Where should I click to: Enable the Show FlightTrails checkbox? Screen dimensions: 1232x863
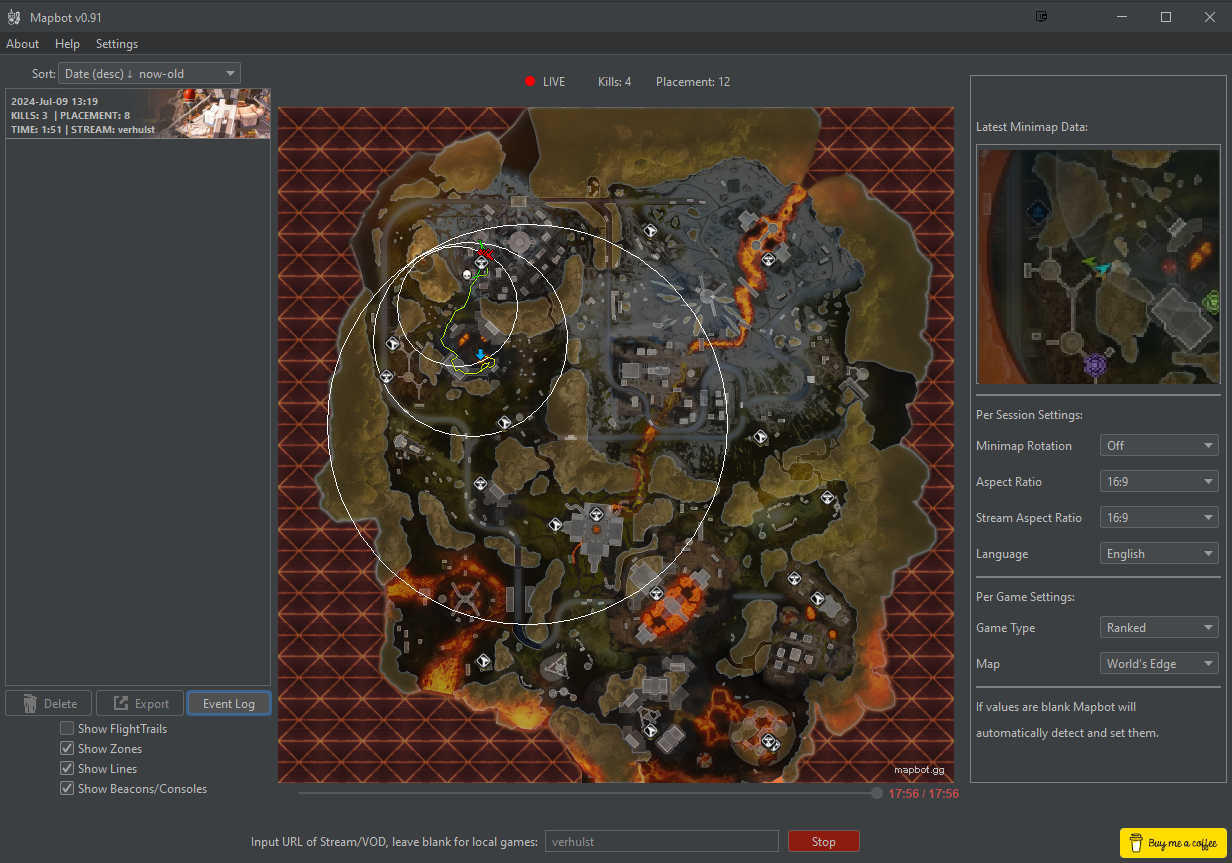[67, 729]
